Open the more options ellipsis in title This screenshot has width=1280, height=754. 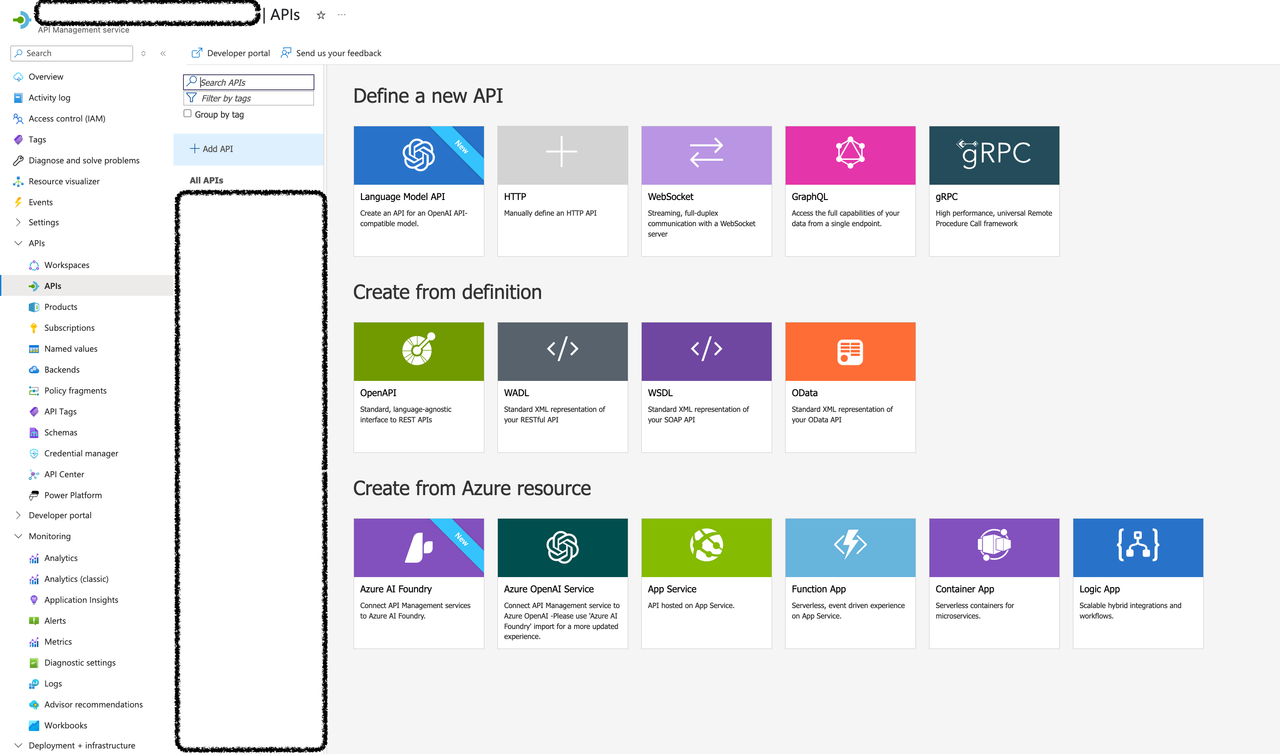click(x=342, y=15)
